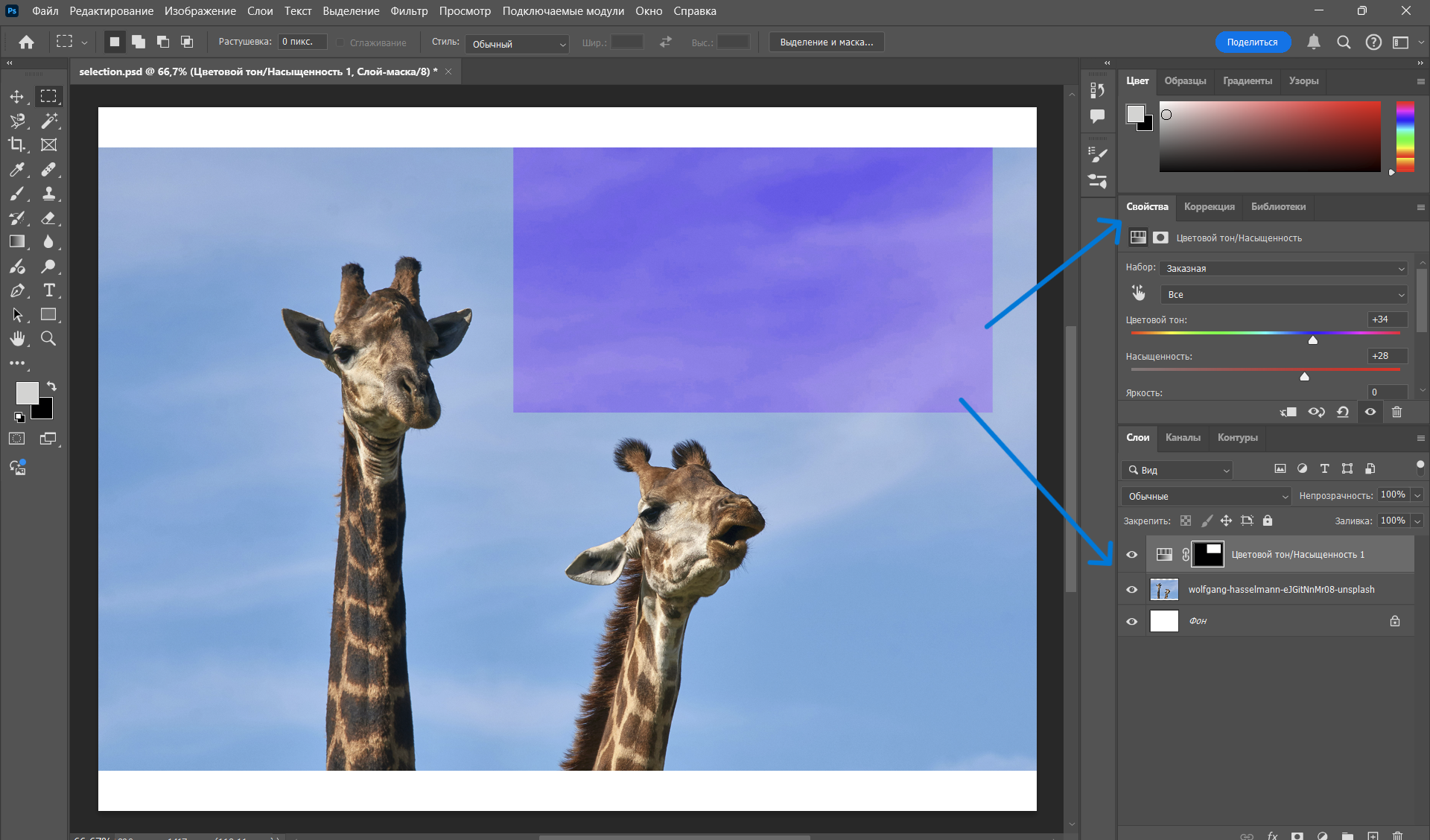1430x840 pixels.
Task: Open the Стиль dropdown in options bar
Action: pyautogui.click(x=518, y=44)
